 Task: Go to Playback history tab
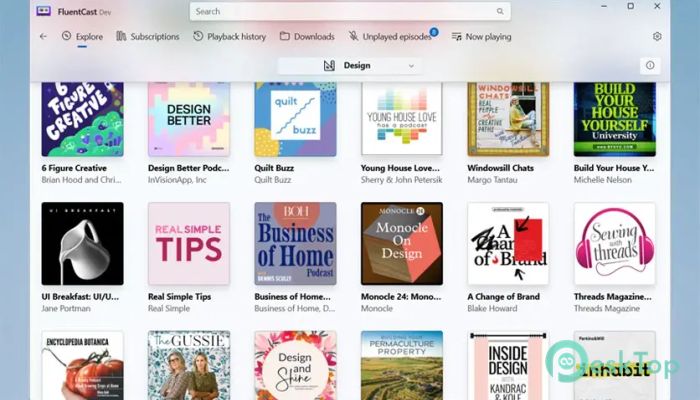229,37
